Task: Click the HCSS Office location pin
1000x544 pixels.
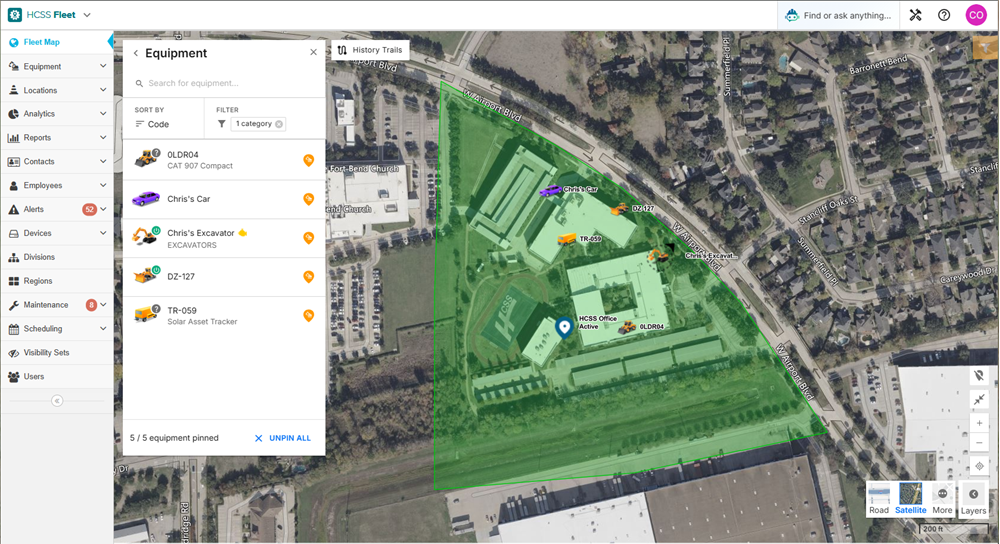Action: [564, 328]
